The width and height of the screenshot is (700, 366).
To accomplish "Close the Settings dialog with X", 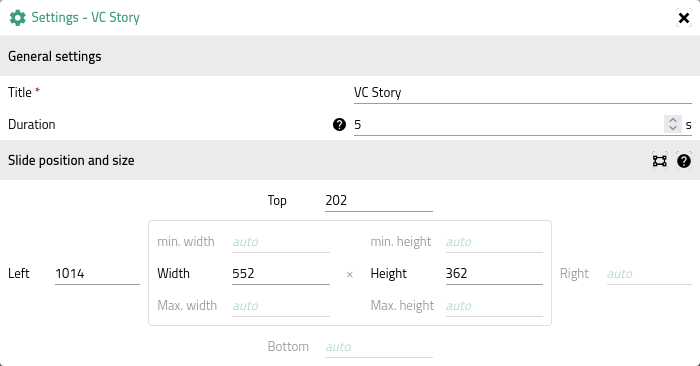I will coord(683,18).
